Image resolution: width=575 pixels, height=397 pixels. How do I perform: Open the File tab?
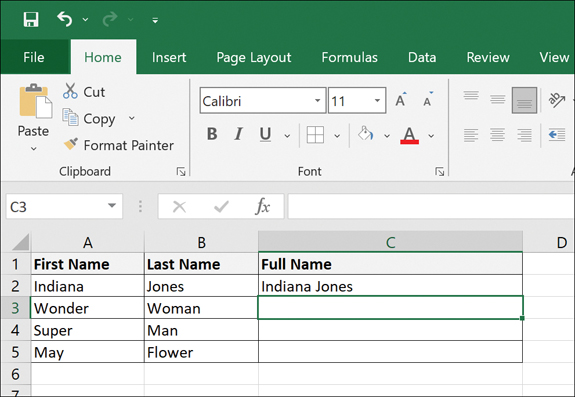tap(34, 57)
